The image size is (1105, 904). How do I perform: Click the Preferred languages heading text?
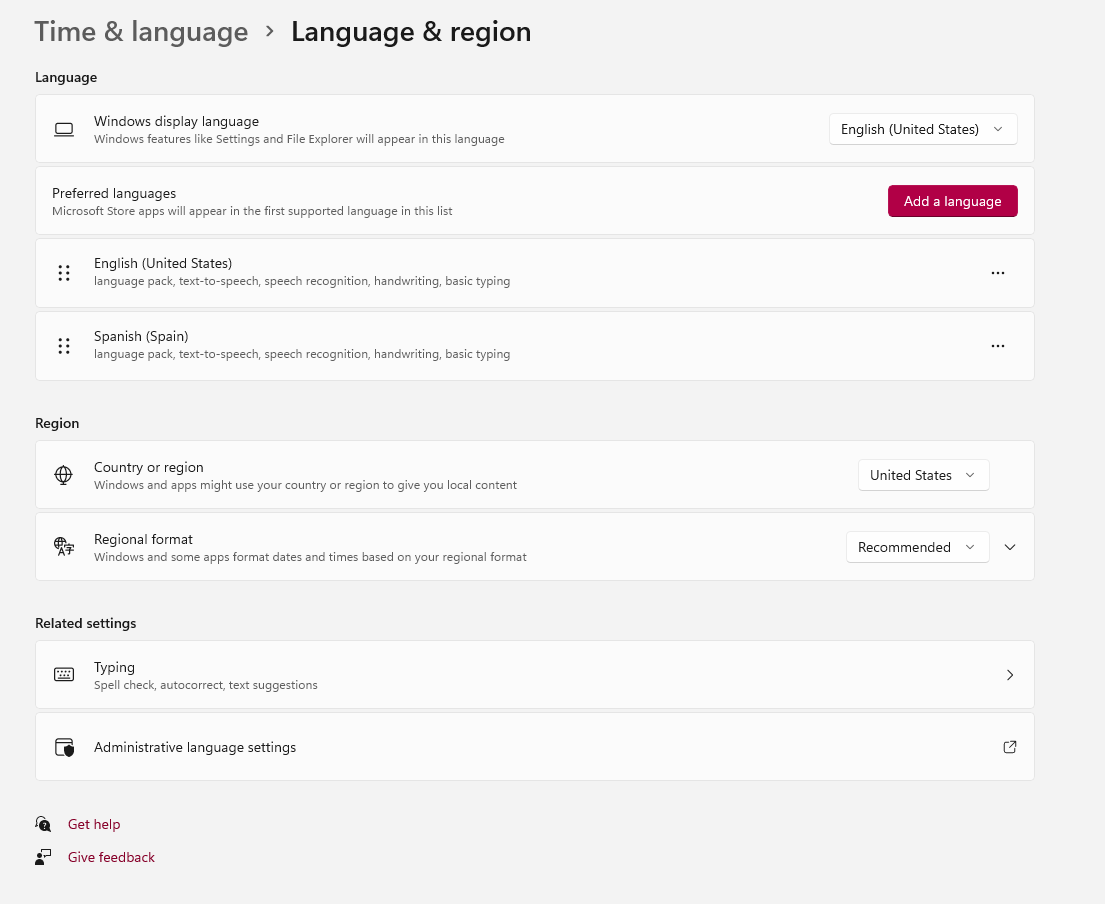(114, 193)
